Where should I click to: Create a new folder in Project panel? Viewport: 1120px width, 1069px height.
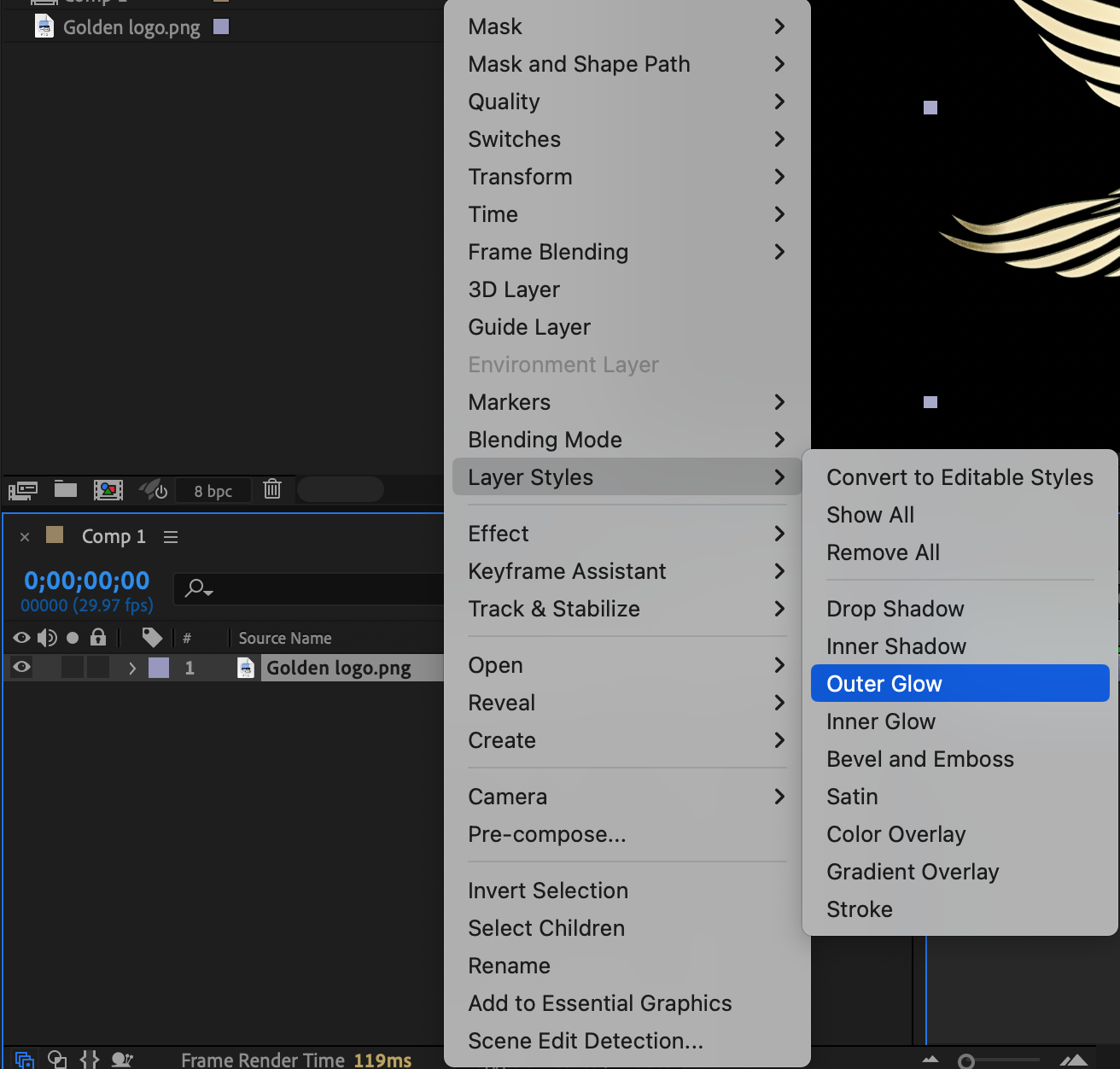pos(66,489)
